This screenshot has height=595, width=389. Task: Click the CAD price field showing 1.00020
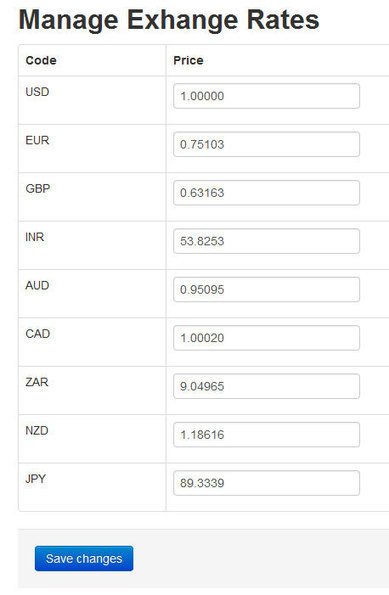(x=266, y=338)
